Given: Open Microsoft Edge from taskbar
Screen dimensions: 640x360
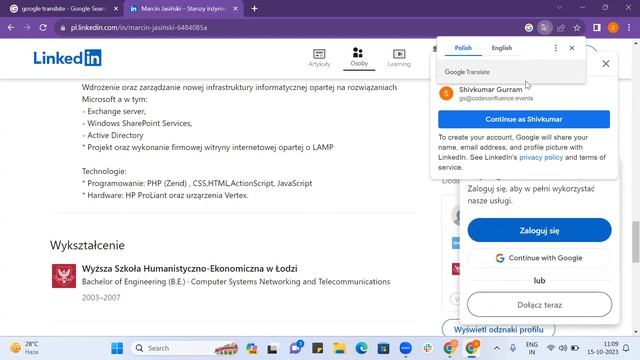Looking at the screenshot, I should click(x=361, y=348).
